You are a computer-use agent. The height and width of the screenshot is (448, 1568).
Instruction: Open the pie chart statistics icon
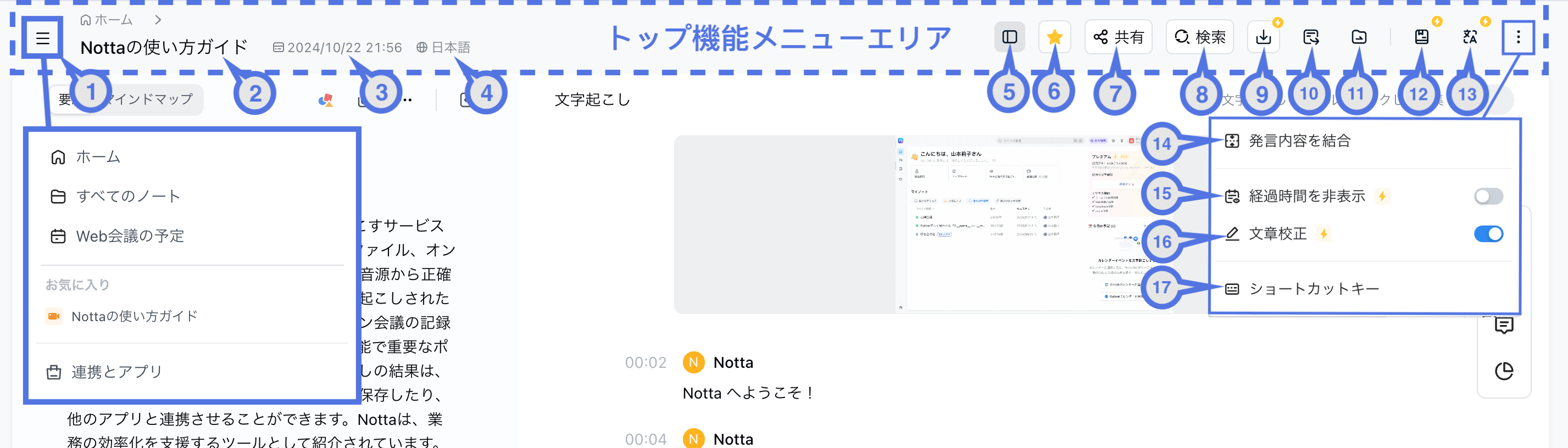[1504, 371]
